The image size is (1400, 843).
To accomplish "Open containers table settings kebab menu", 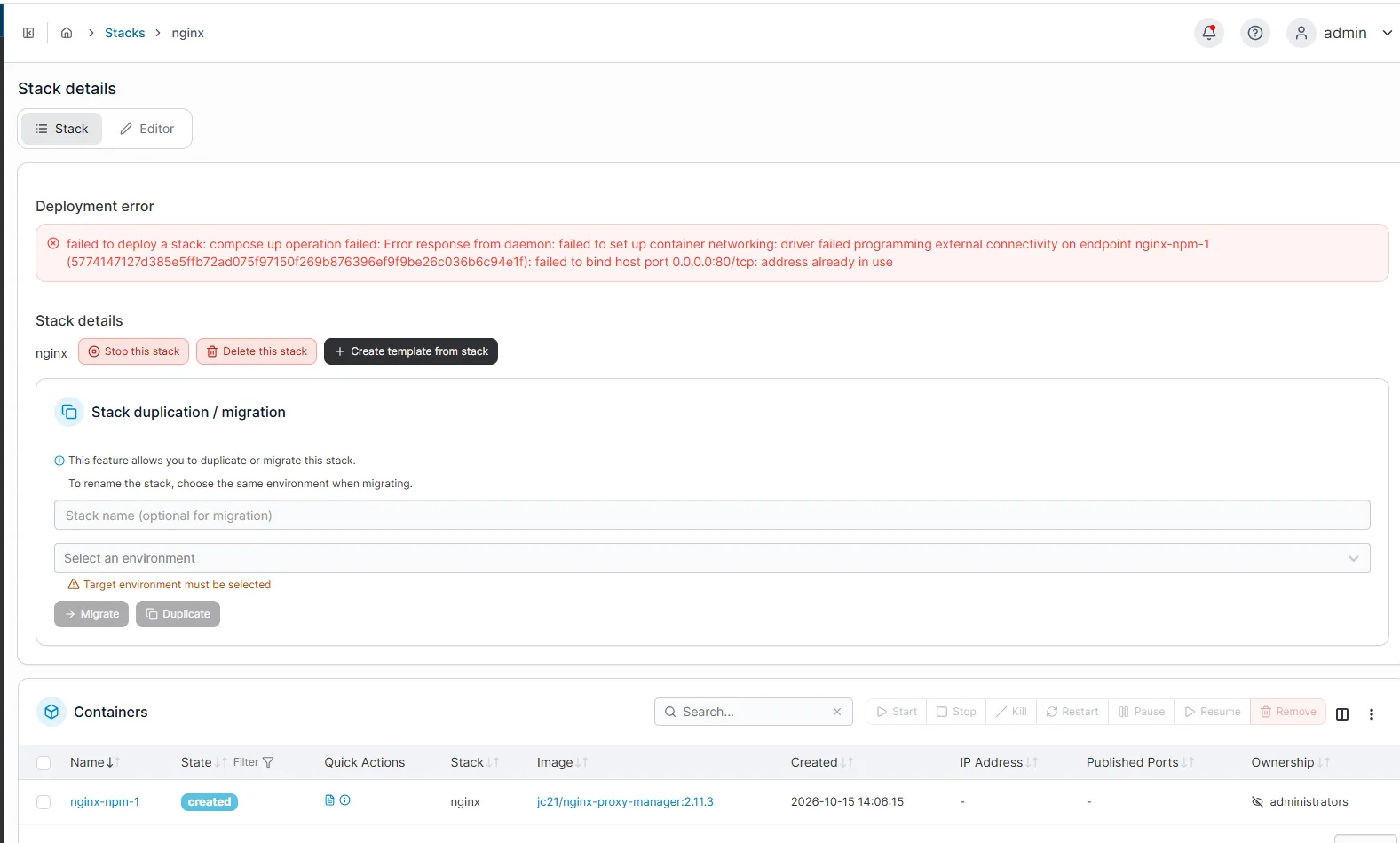I will click(1372, 714).
